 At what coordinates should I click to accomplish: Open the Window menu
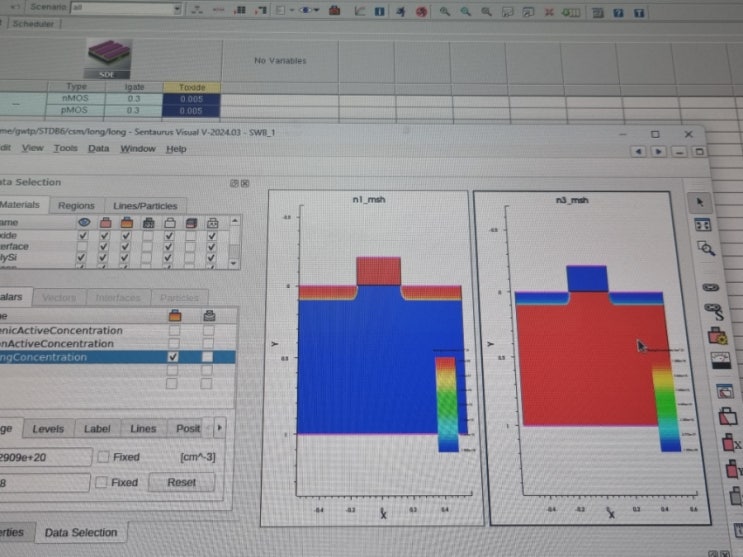tap(138, 149)
